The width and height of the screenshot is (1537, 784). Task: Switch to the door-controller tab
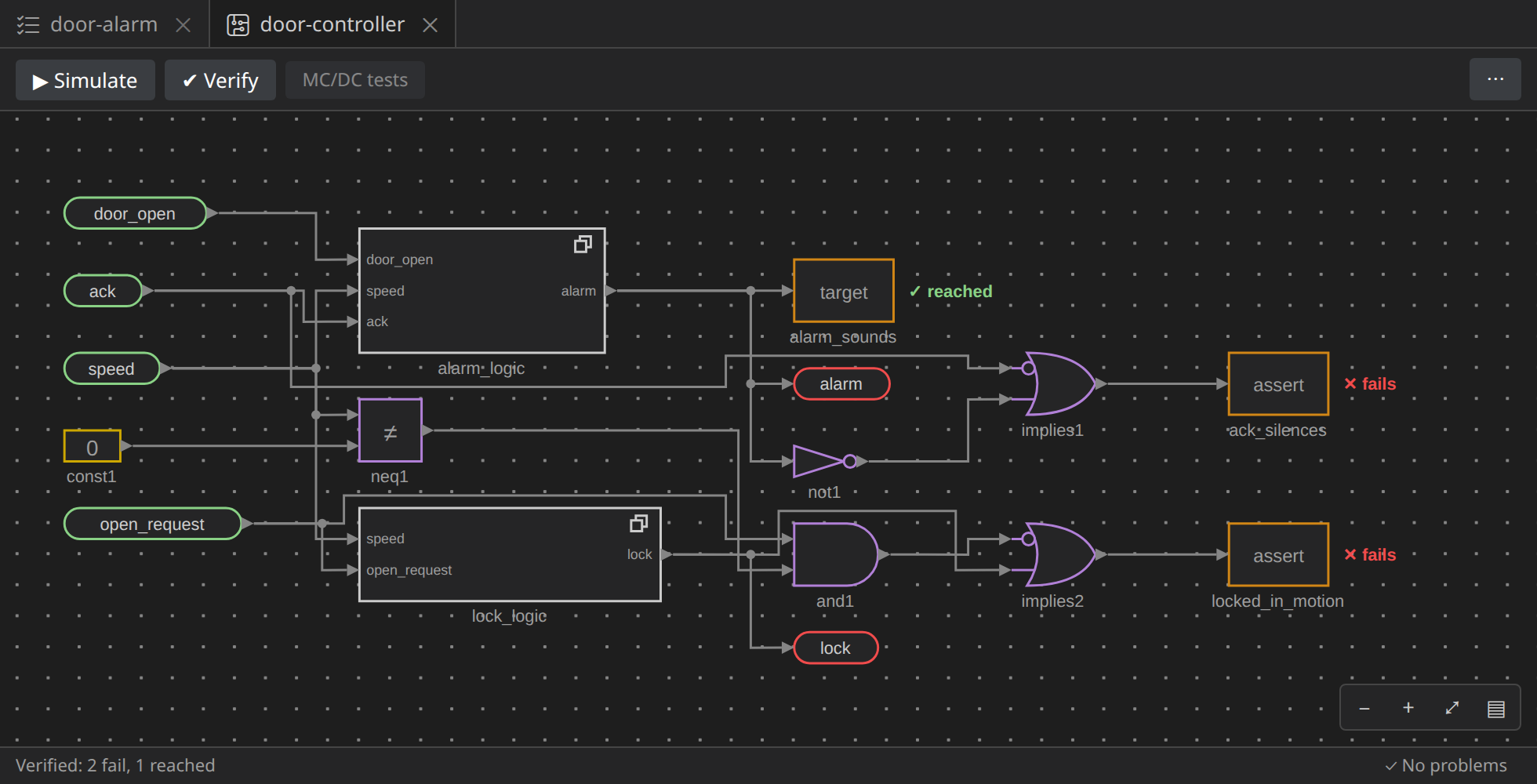332,24
